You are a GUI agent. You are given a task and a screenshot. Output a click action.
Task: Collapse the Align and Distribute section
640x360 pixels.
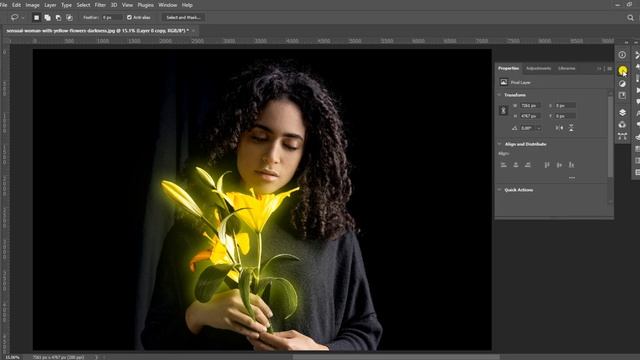(499, 144)
